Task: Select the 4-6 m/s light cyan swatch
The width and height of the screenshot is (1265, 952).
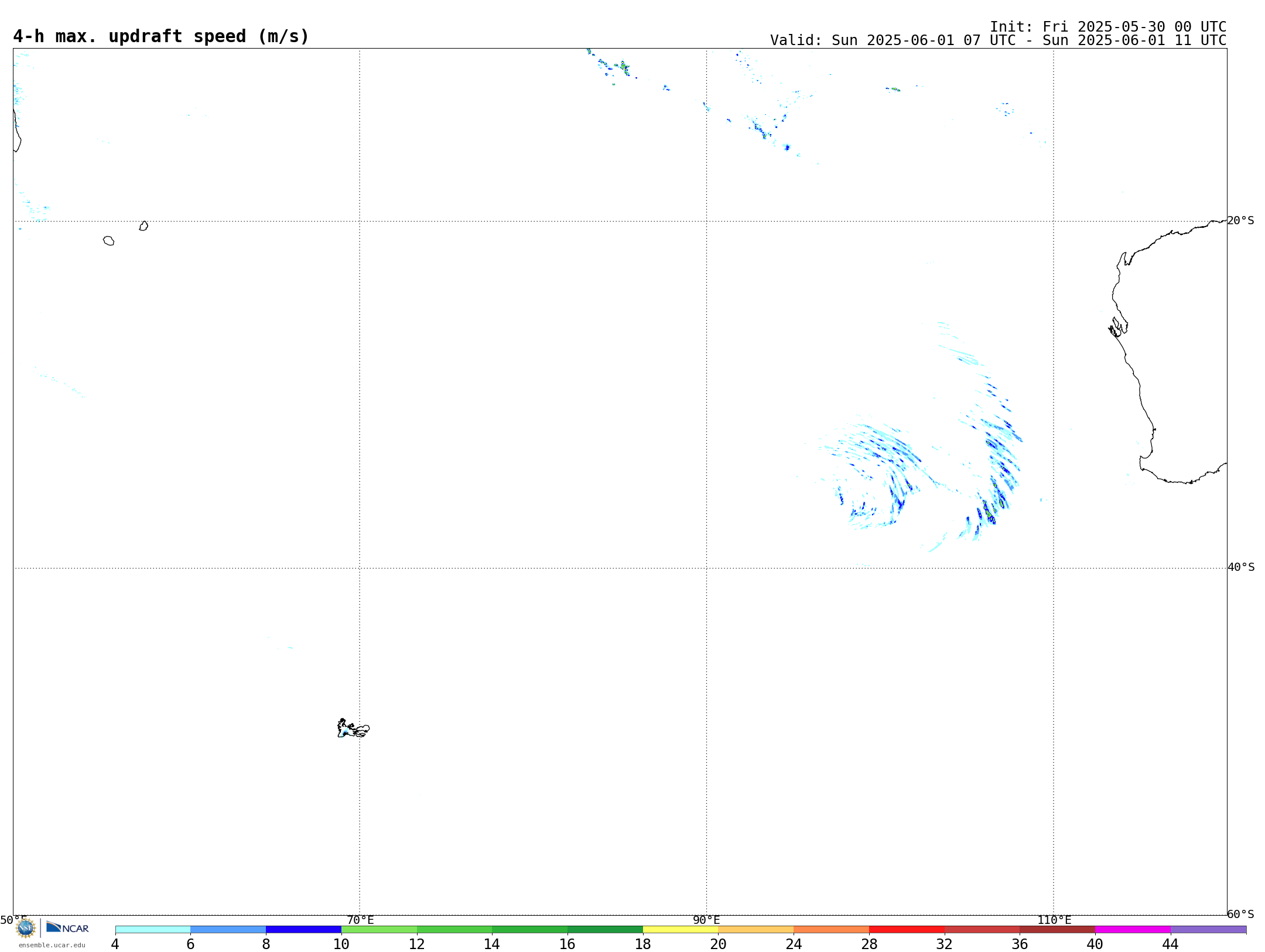Action: [x=153, y=930]
